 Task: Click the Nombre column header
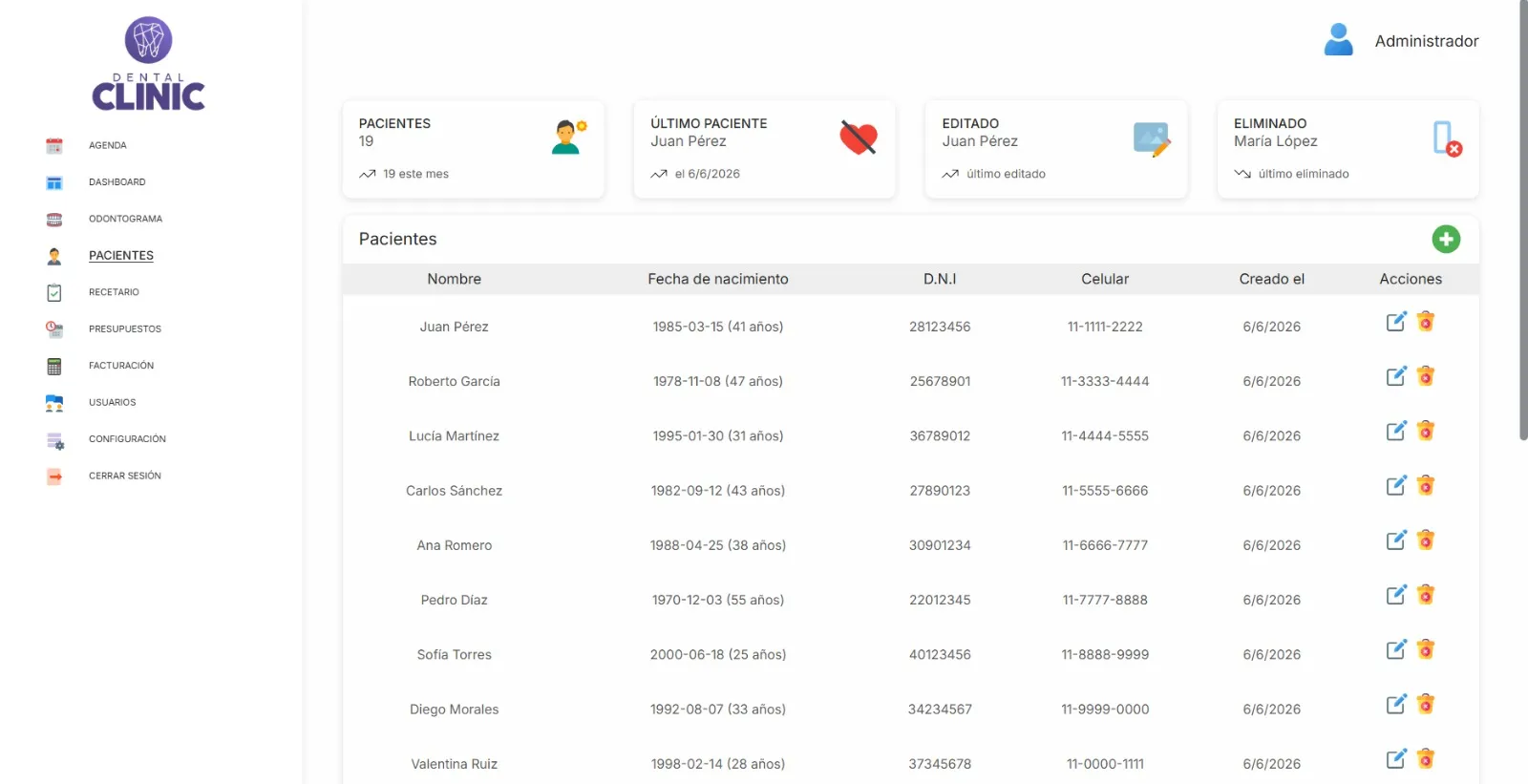(455, 279)
